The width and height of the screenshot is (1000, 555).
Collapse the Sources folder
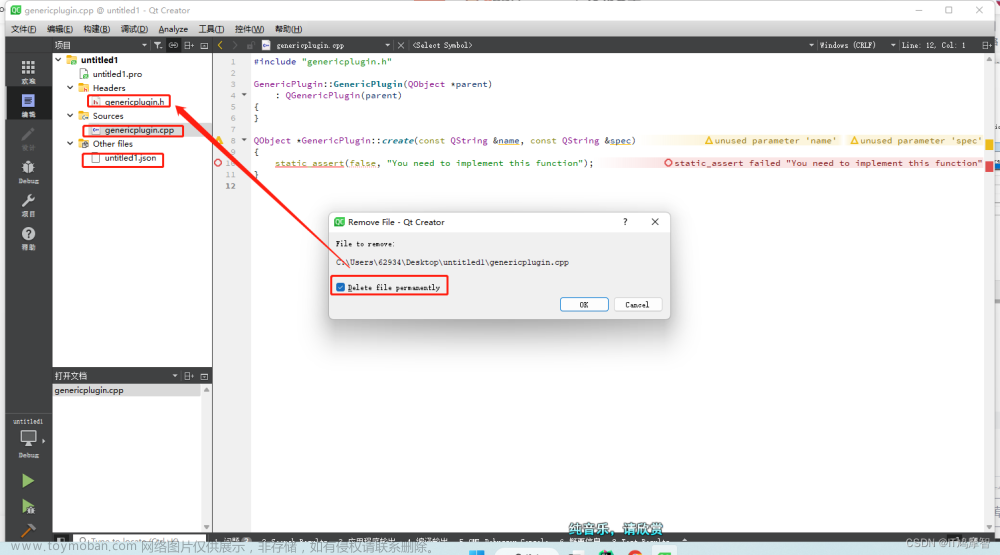point(70,116)
